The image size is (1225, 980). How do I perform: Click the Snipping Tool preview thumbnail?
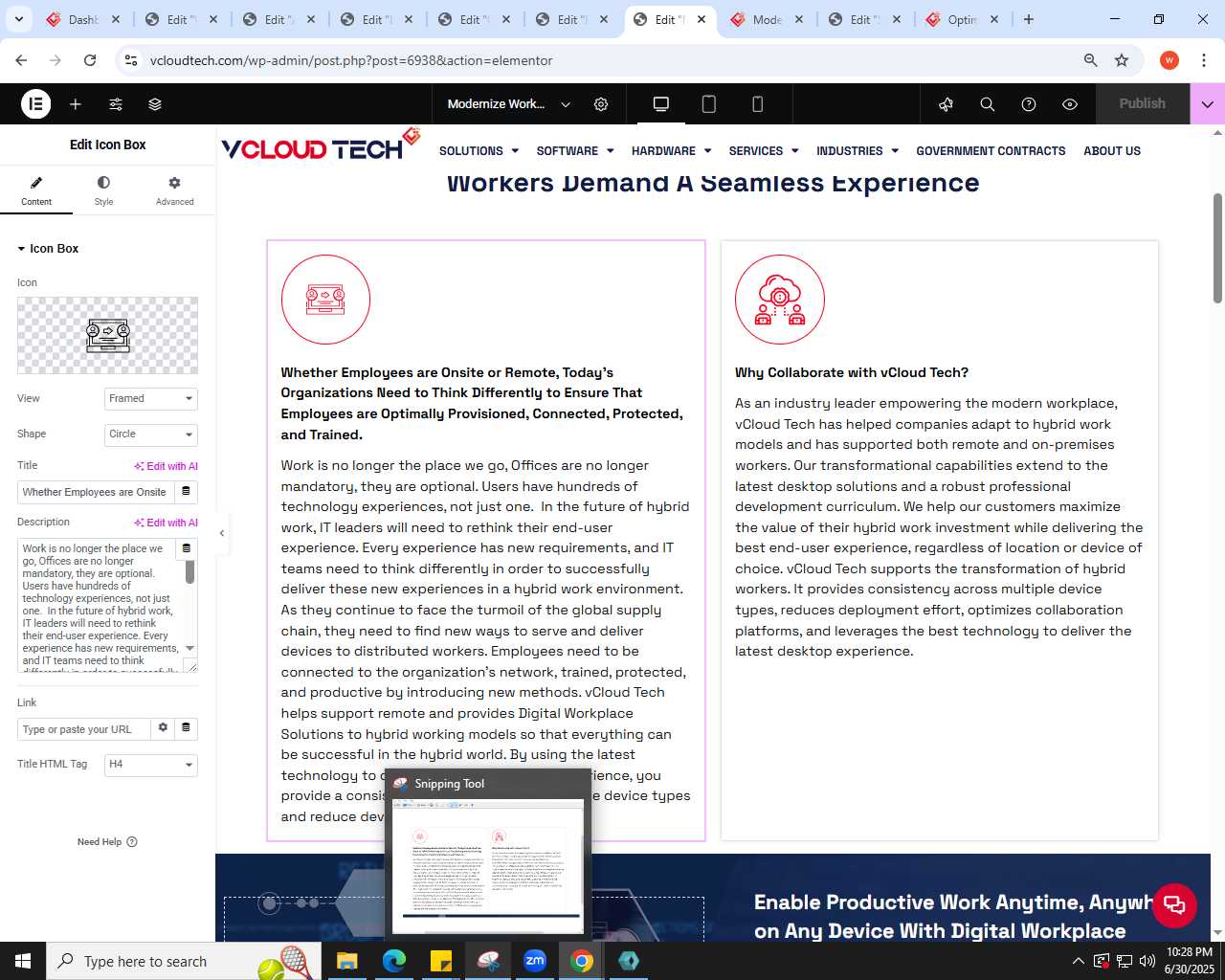point(488,865)
